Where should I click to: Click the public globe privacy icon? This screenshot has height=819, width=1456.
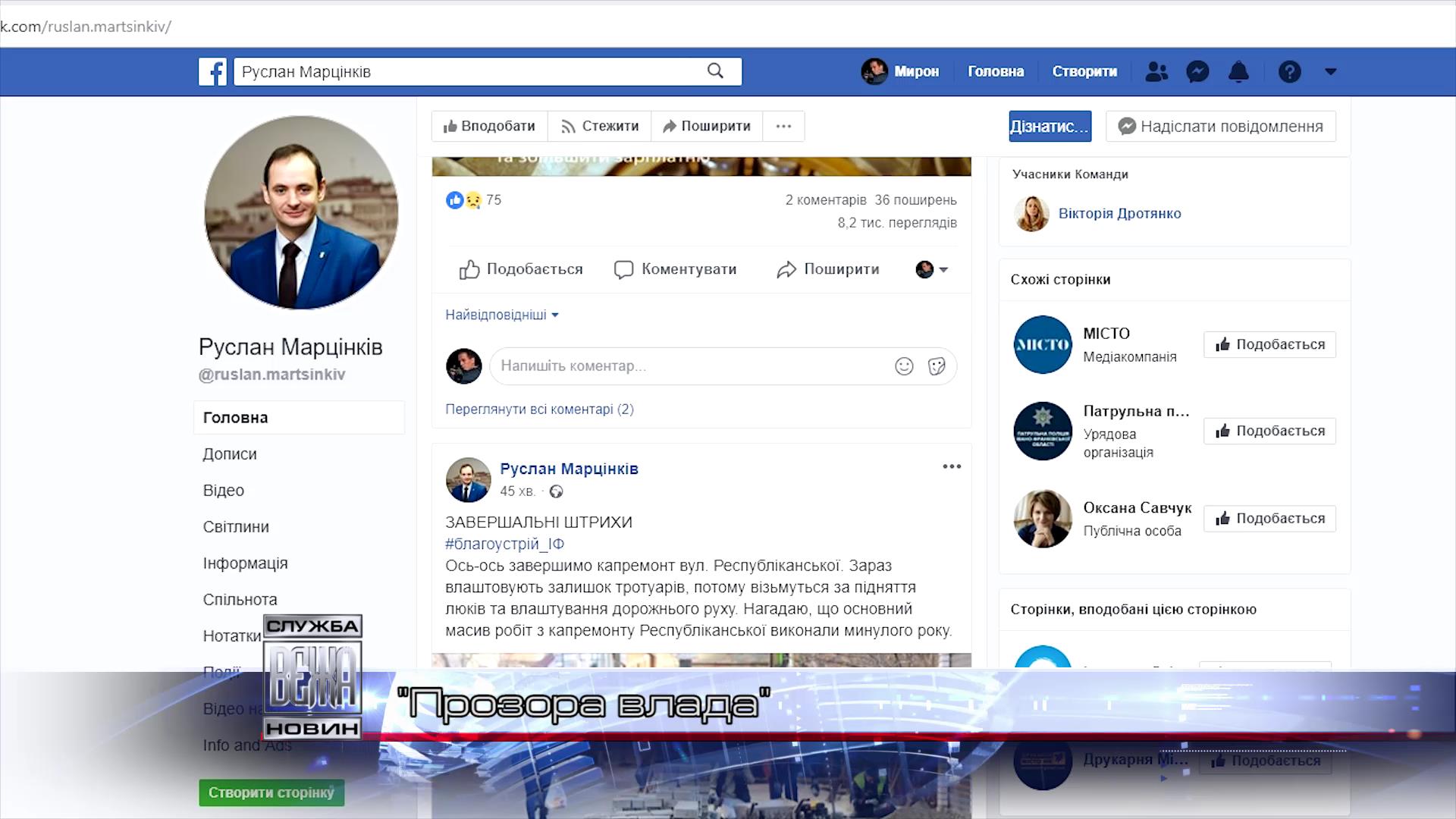556,491
